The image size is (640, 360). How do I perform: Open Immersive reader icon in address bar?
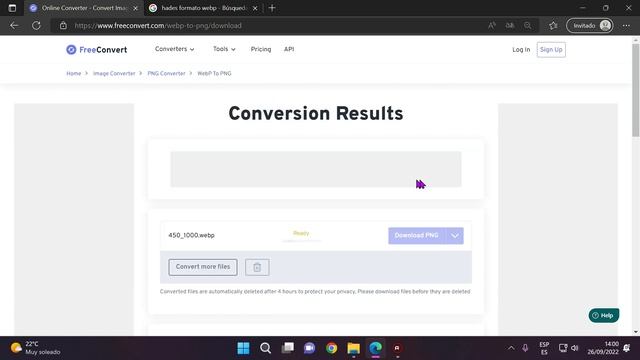coord(510,26)
